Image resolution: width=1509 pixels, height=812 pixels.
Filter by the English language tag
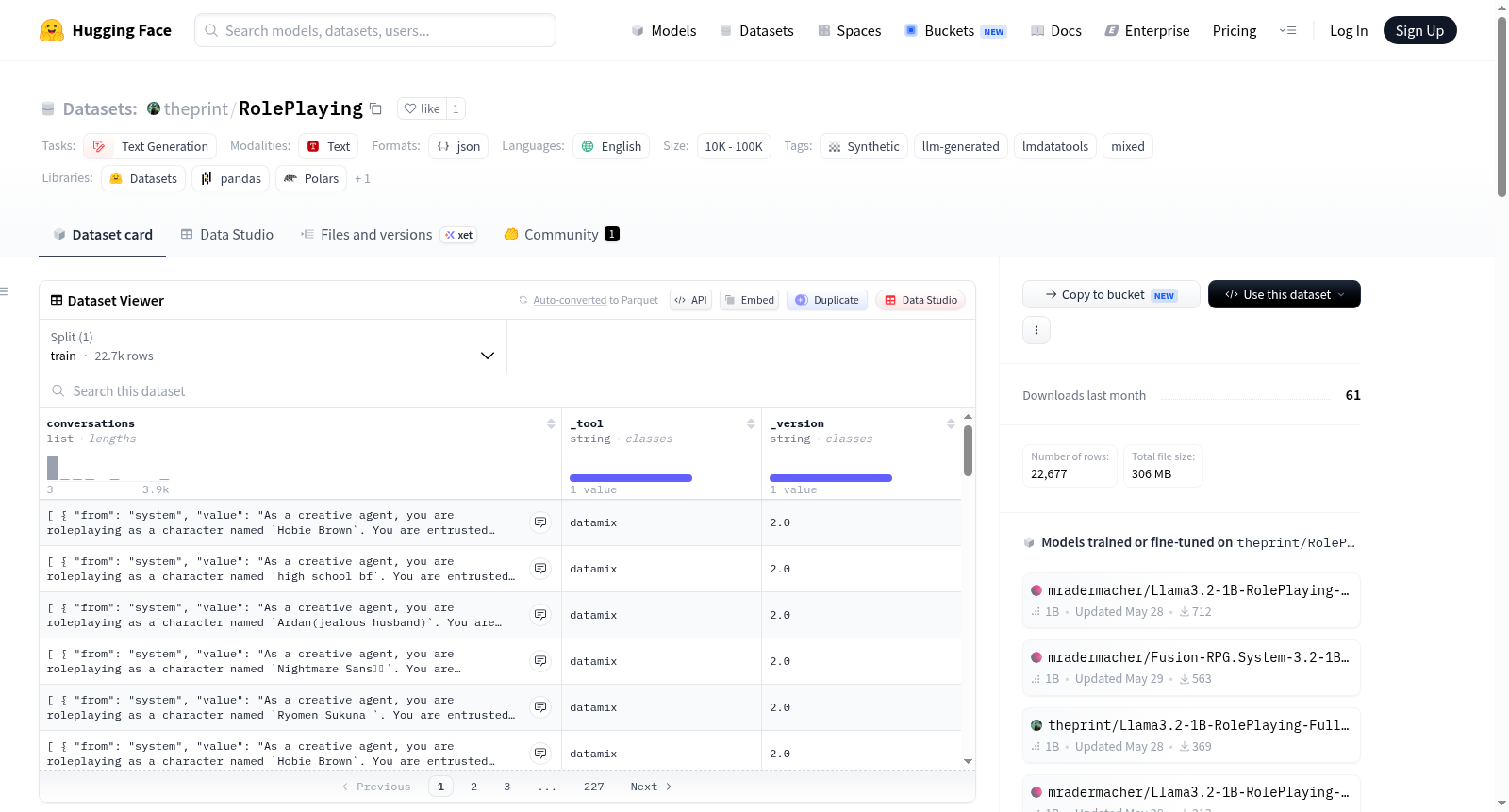coord(611,146)
